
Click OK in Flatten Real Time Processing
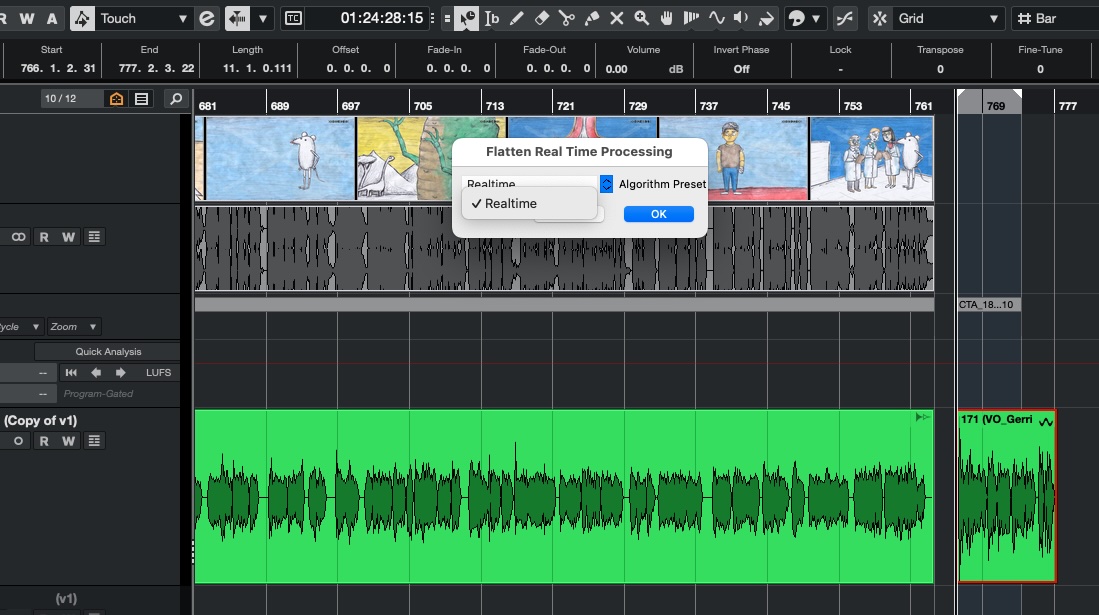point(658,214)
